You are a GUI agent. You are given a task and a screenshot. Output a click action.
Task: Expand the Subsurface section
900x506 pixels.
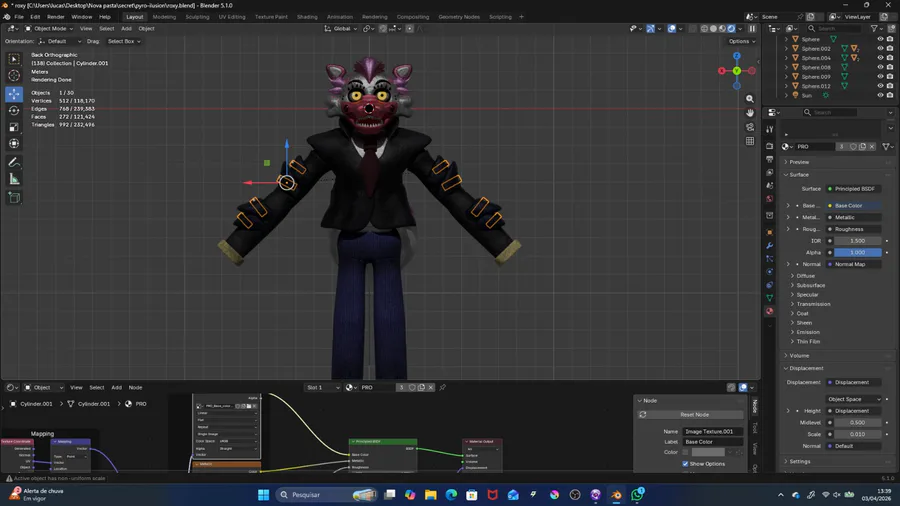810,285
